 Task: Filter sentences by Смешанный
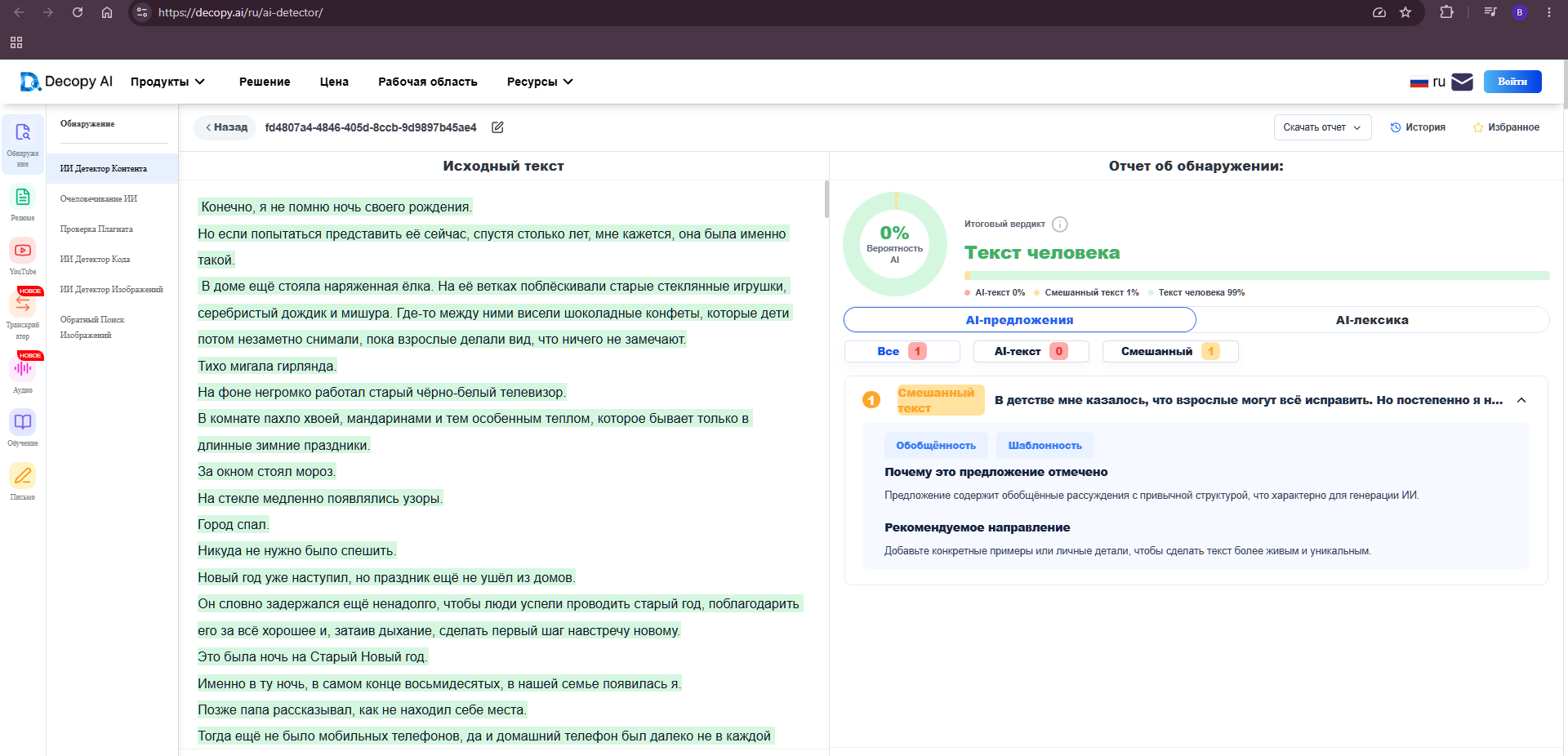(1170, 351)
